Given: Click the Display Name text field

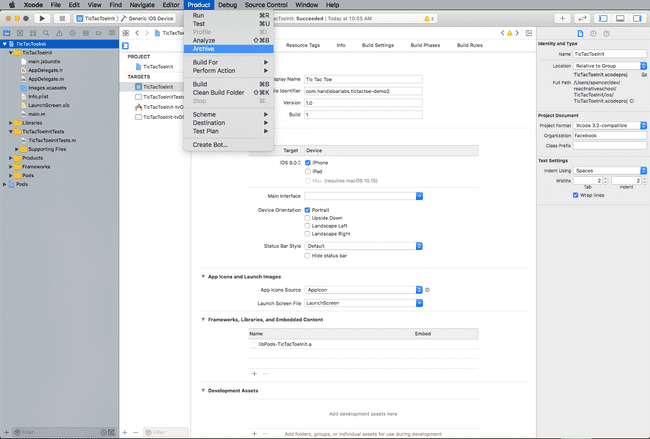Looking at the screenshot, I should point(363,79).
